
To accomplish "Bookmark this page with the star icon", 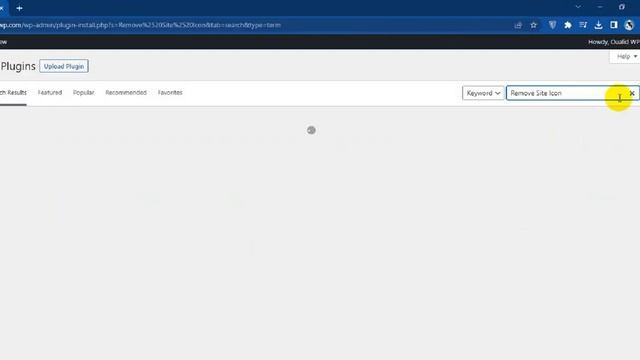I will 533,25.
